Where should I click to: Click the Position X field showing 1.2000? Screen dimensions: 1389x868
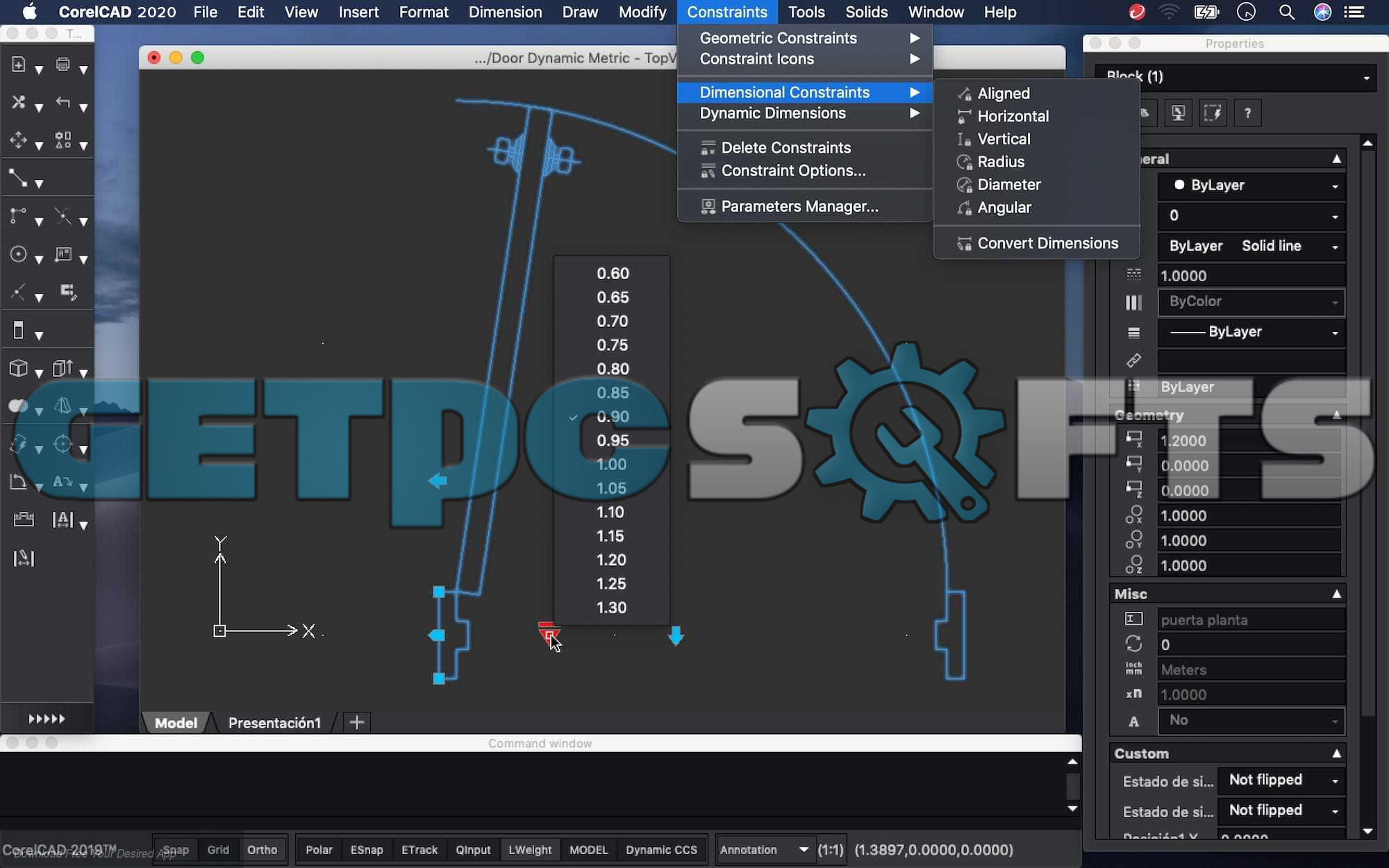point(1251,441)
